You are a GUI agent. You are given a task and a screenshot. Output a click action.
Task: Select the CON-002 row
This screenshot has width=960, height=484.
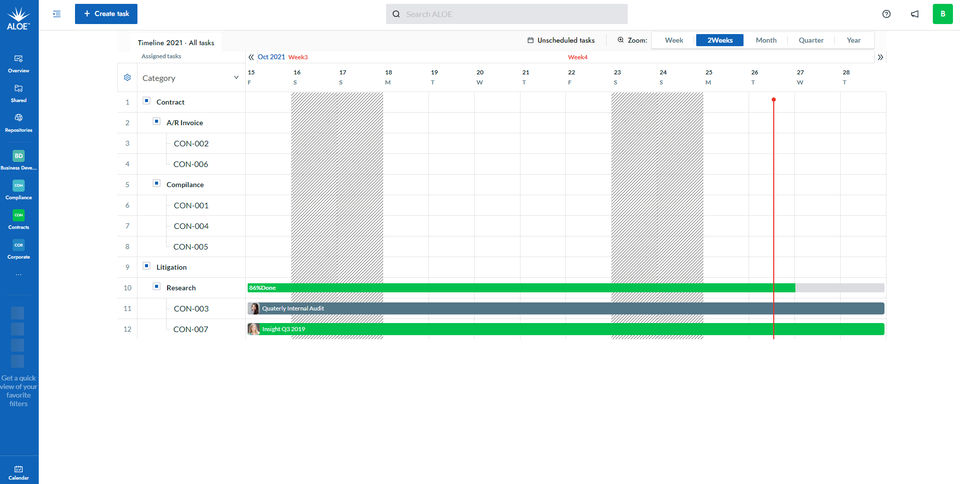pyautogui.click(x=191, y=144)
